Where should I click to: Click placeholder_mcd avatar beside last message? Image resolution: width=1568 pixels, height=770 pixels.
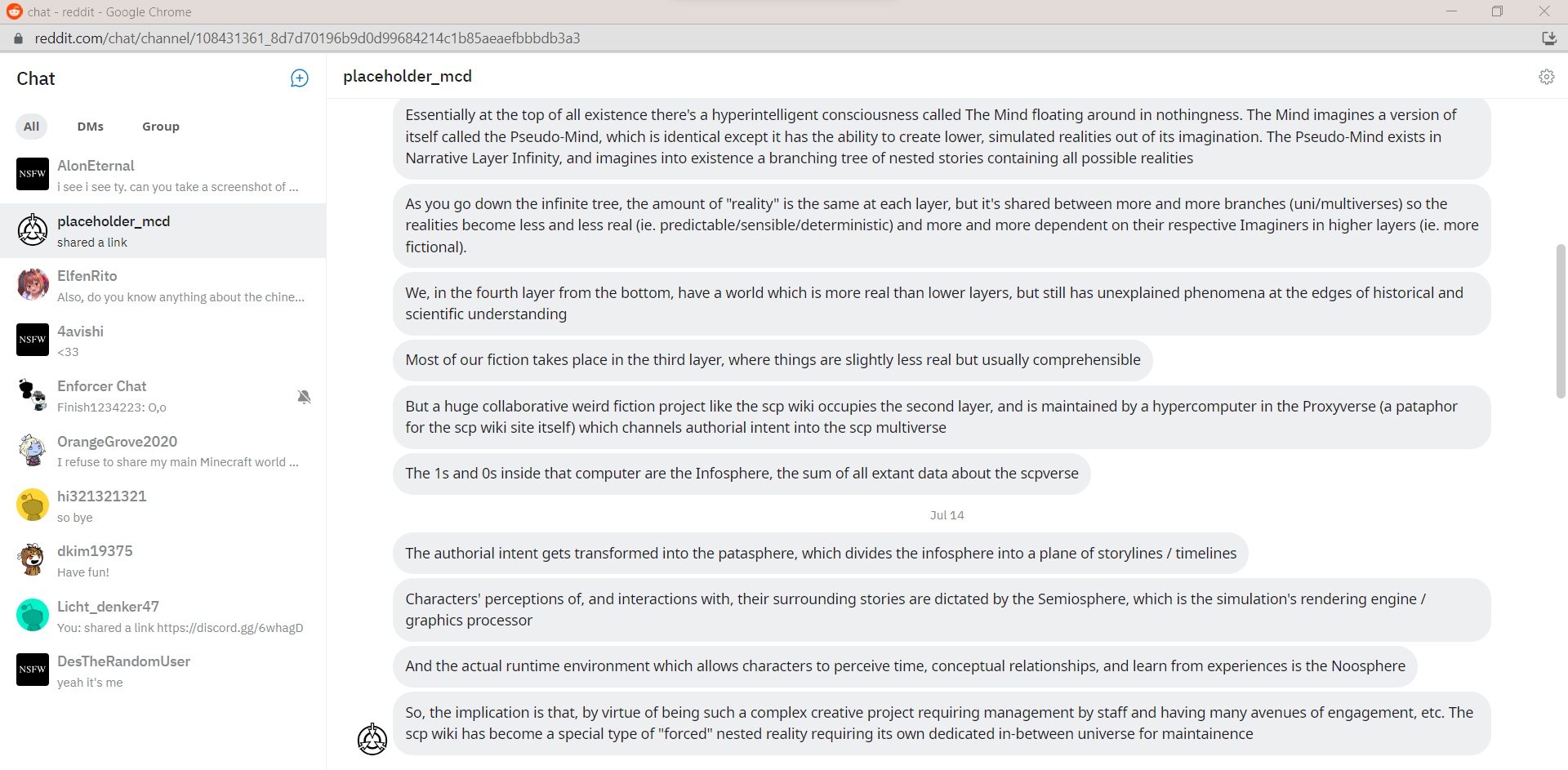tap(372, 739)
